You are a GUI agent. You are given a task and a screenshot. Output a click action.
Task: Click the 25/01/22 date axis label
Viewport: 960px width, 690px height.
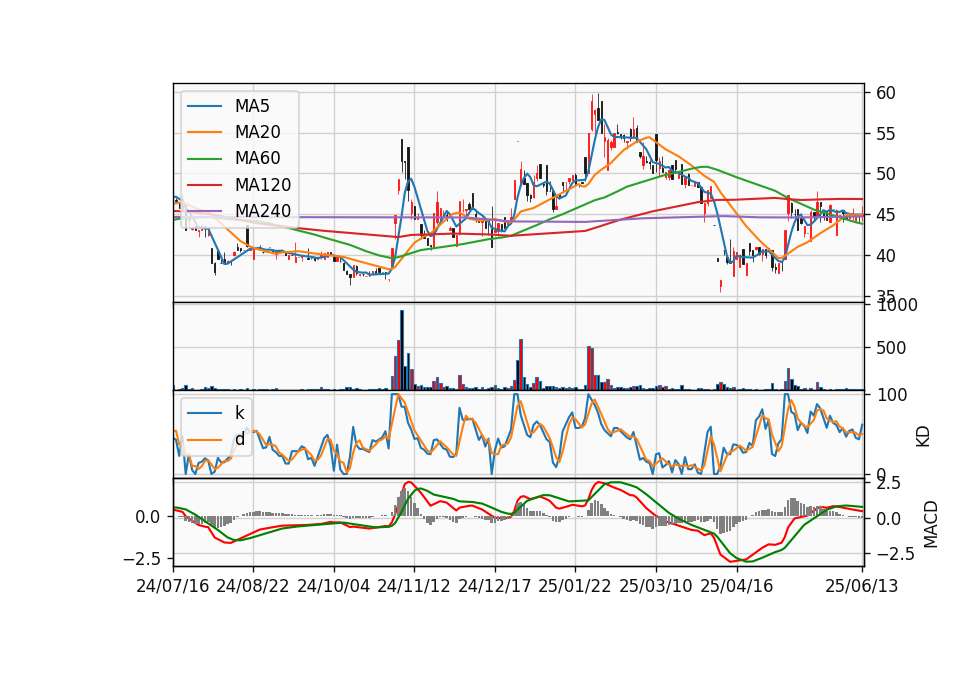tap(575, 586)
